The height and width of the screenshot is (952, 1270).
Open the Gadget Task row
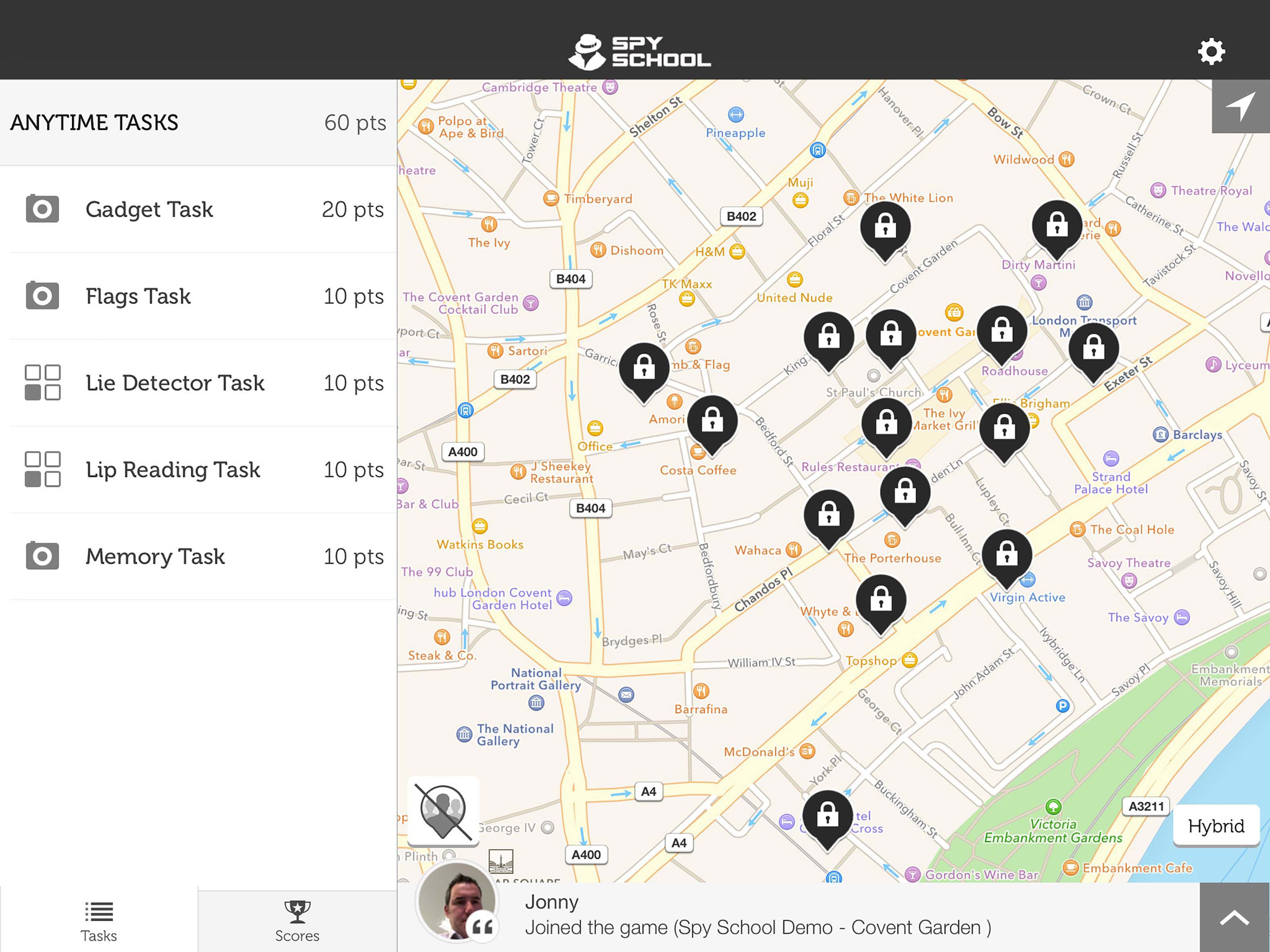198,209
